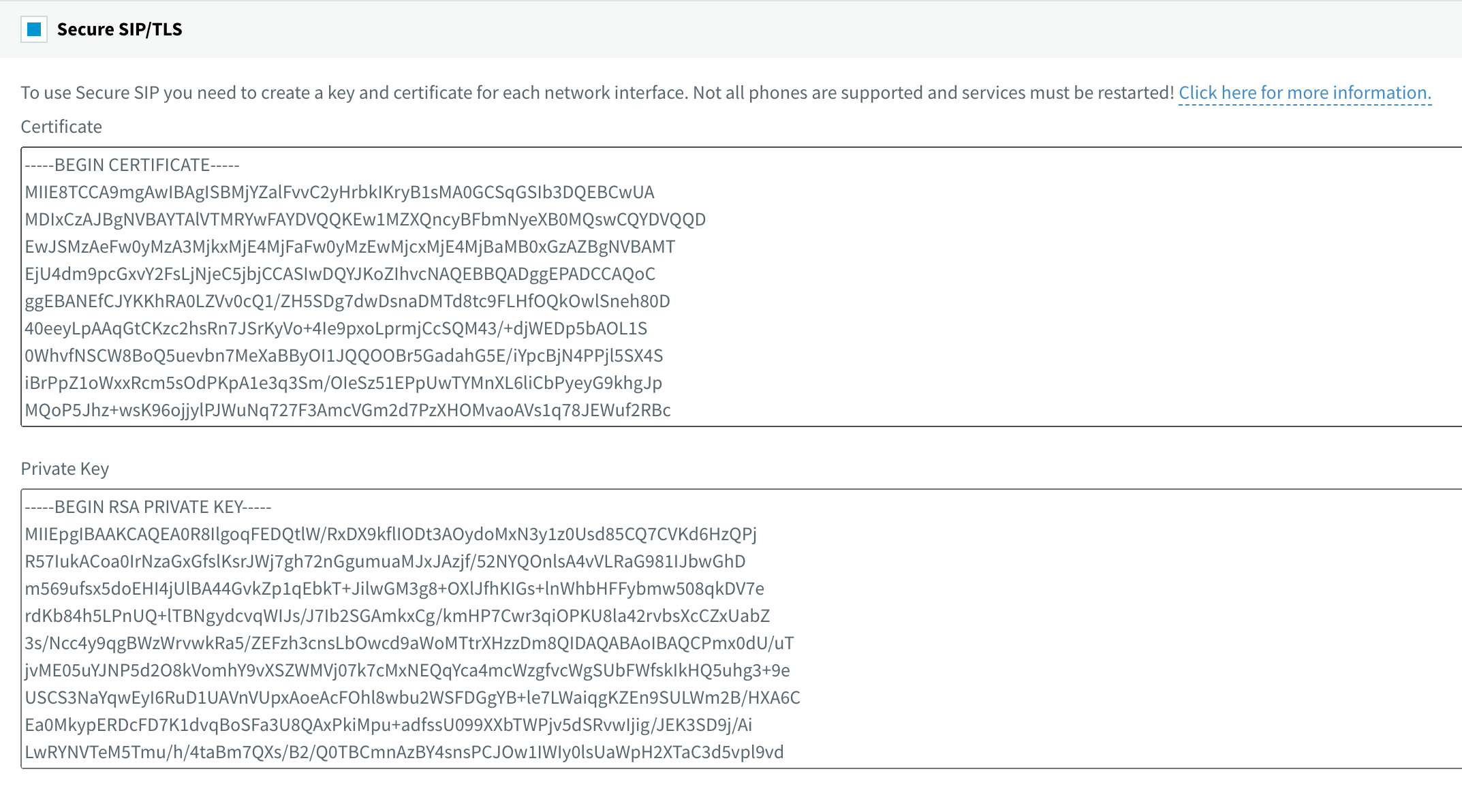Focus the Certificate text area
Viewport: 1462px width, 812px height.
pos(741,287)
